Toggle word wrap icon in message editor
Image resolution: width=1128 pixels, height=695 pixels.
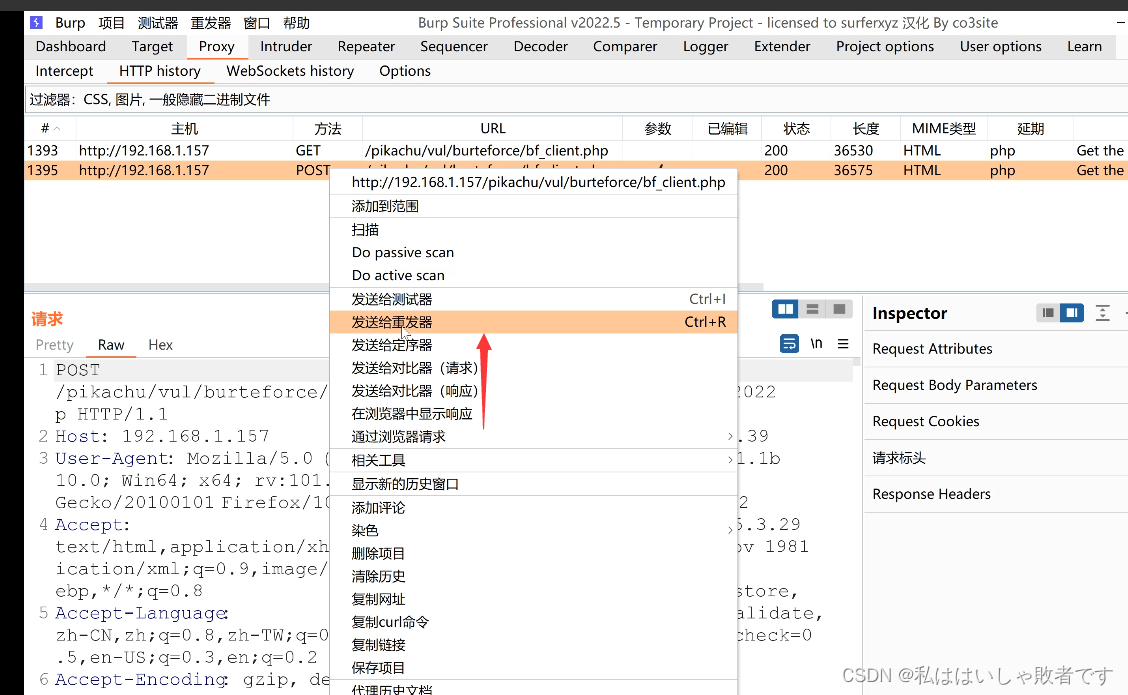[x=789, y=343]
